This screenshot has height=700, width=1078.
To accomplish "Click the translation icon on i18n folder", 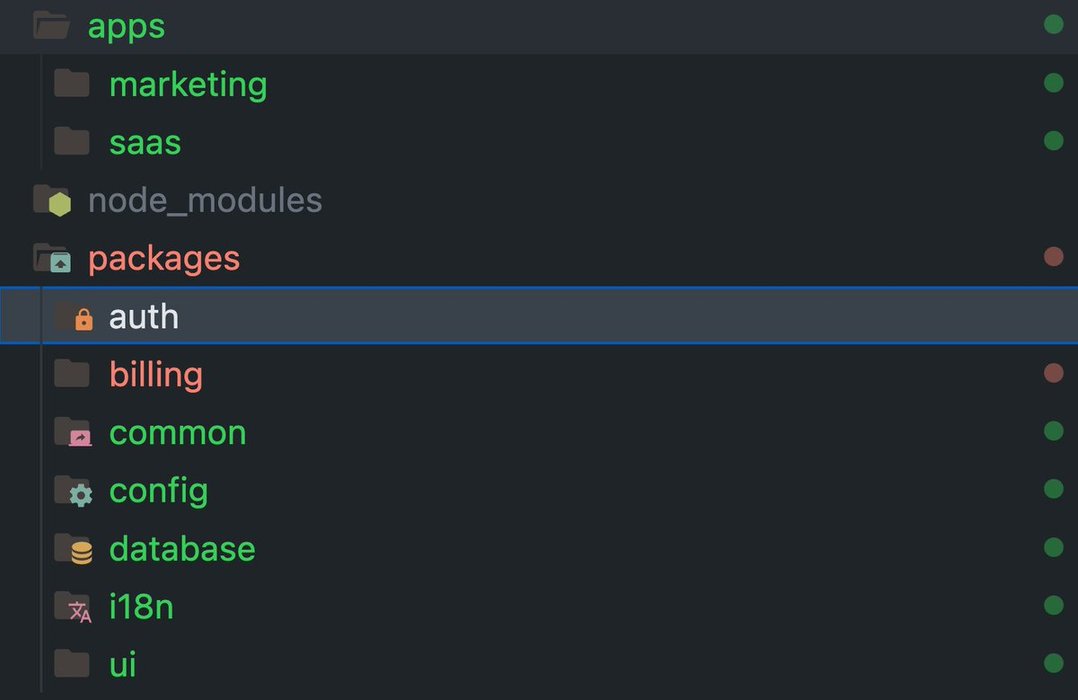I will [80, 611].
